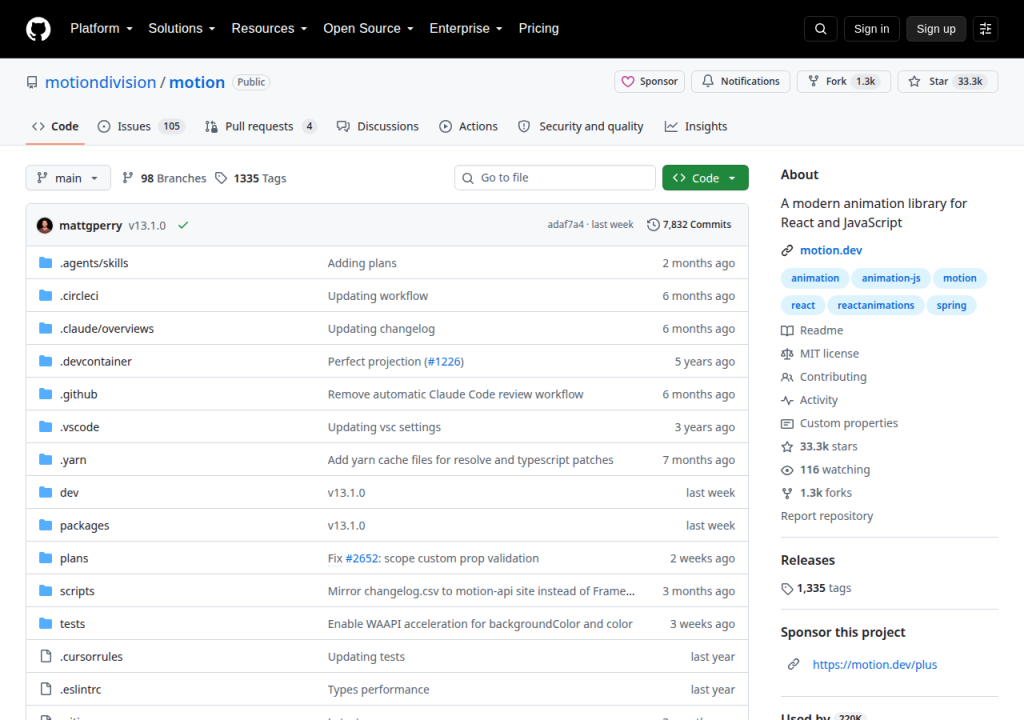The image size is (1024, 720).
Task: Open the MIT license link
Action: (x=820, y=353)
